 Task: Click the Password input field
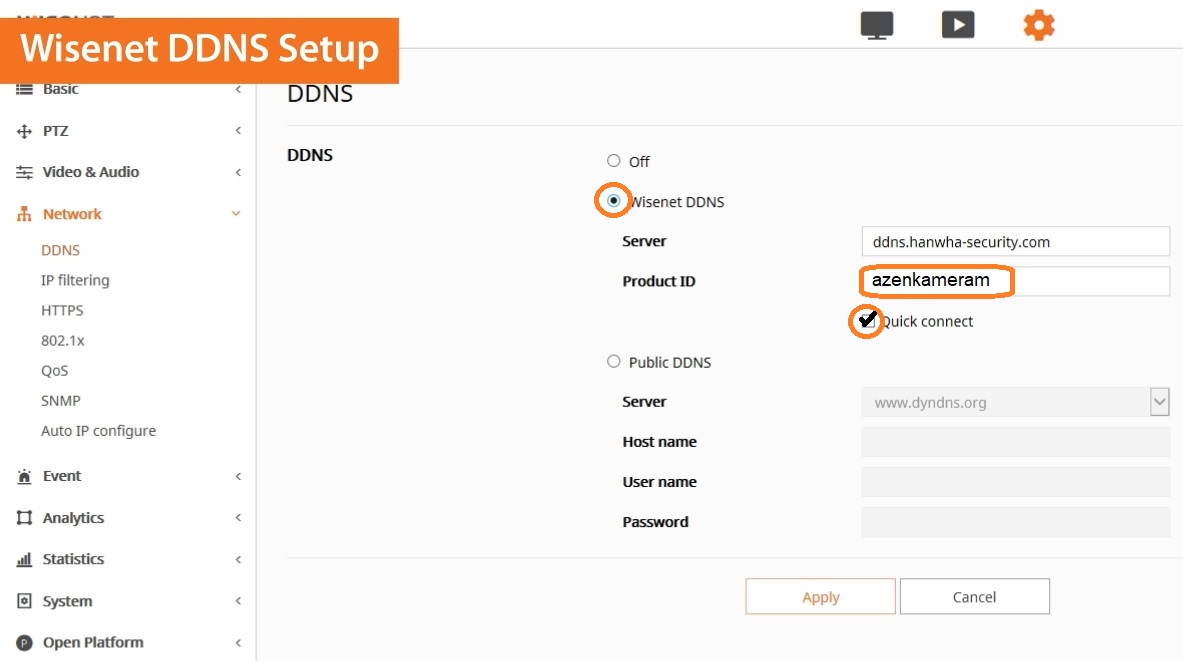click(1016, 521)
